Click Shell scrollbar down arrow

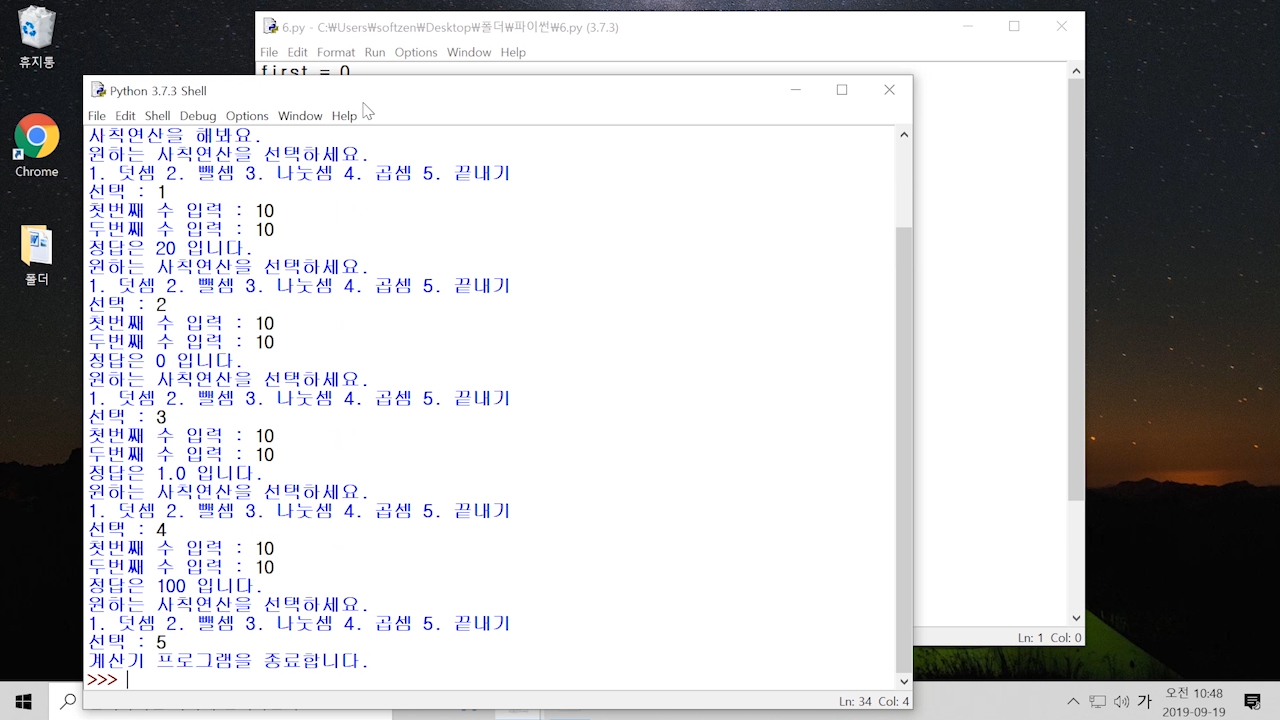[904, 681]
